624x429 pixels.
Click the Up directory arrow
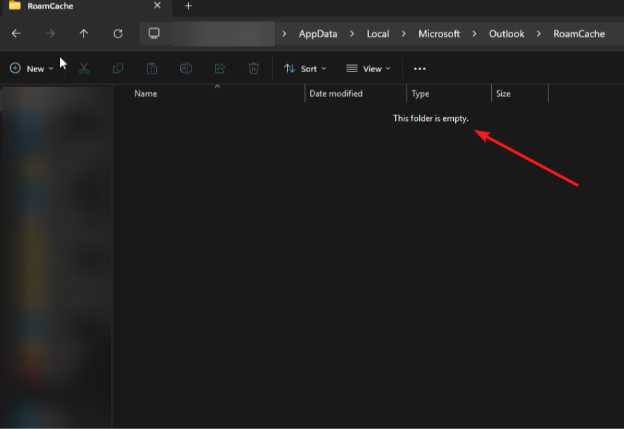(x=83, y=33)
